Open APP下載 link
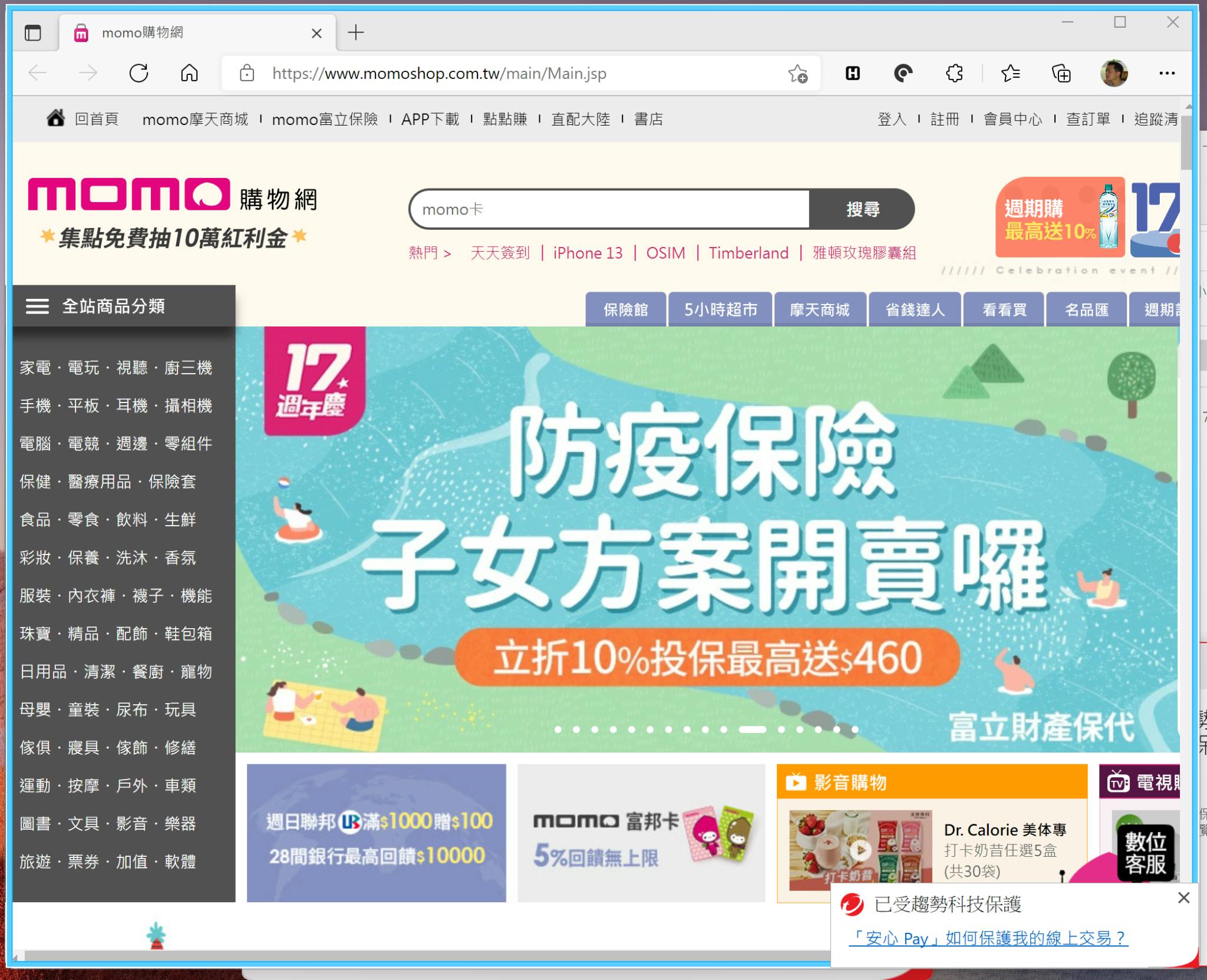Image resolution: width=1207 pixels, height=980 pixels. (430, 119)
